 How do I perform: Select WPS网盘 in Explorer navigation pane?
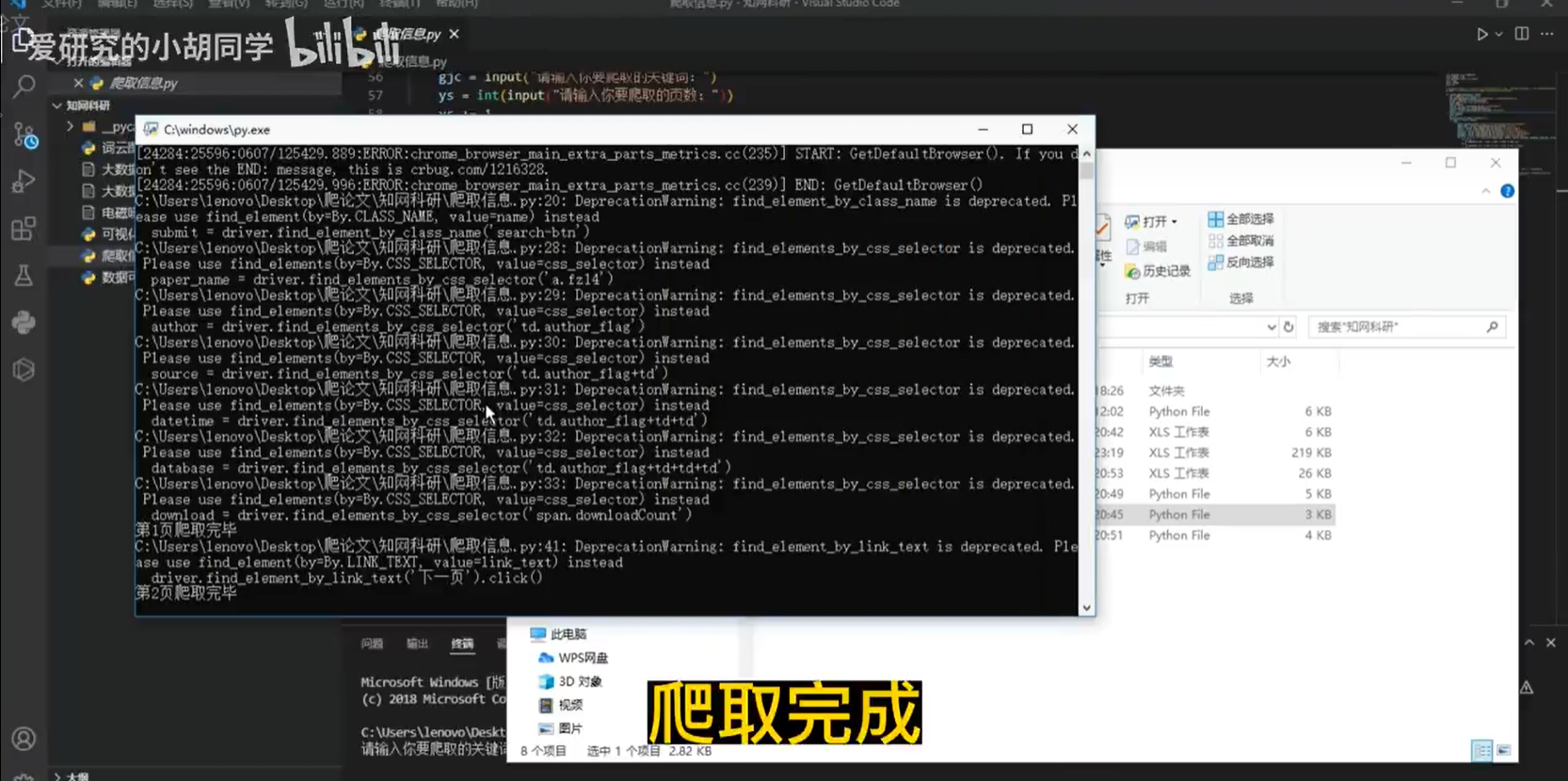click(x=573, y=658)
